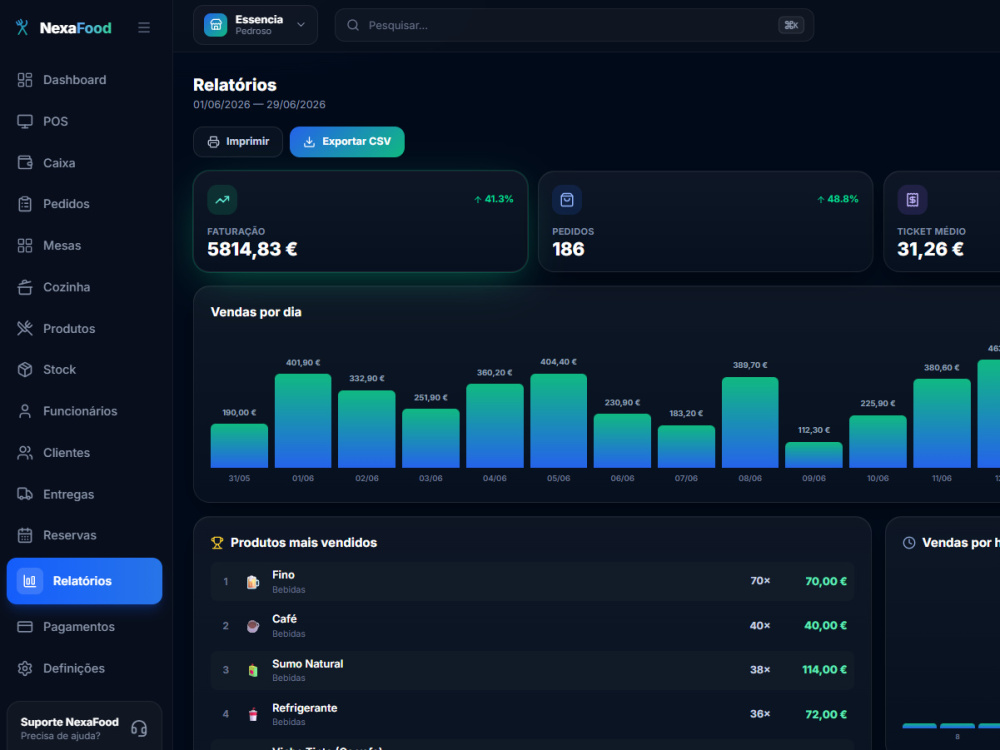The image size is (1000, 750).
Task: Click the 09/06 bar showing 112,30 €
Action: coord(814,455)
